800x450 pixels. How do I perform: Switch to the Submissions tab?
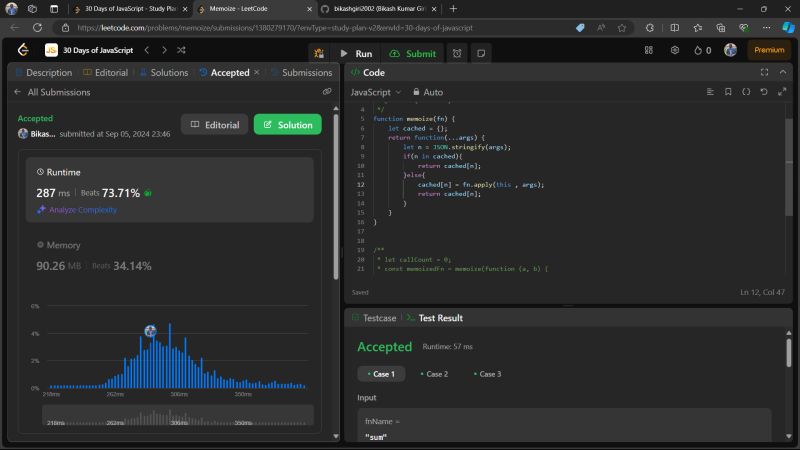(302, 72)
